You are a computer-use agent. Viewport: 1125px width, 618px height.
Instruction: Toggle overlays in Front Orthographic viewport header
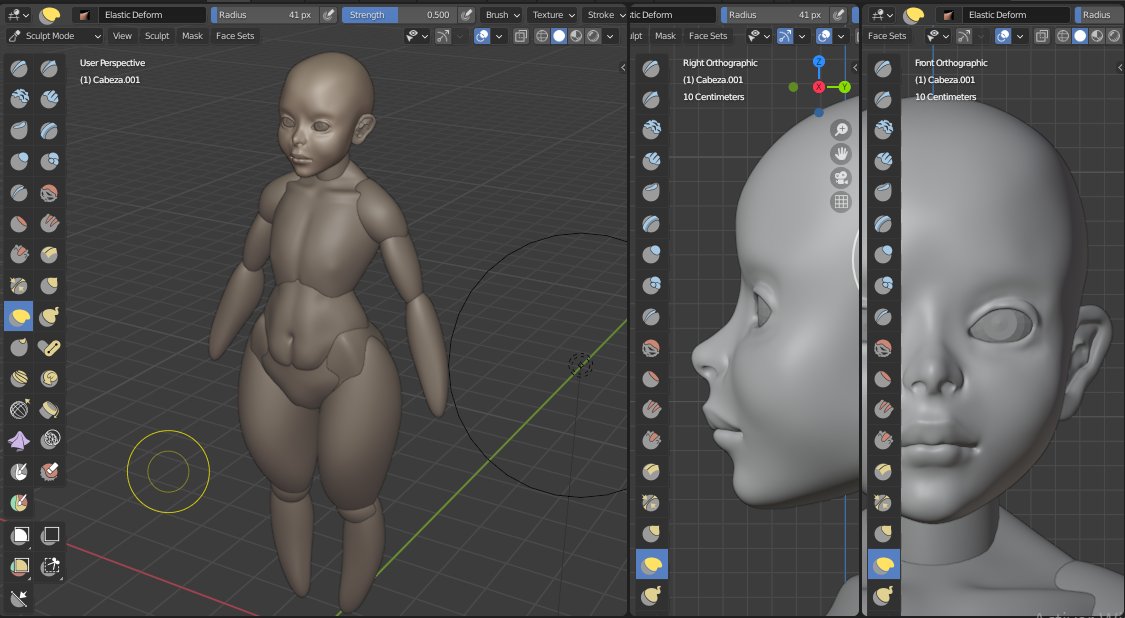[1003, 36]
